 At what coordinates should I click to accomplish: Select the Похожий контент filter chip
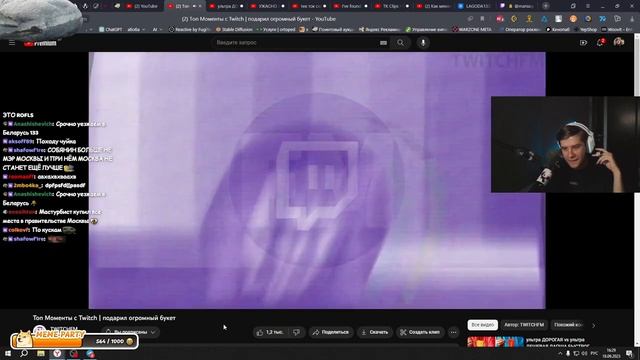click(568, 325)
